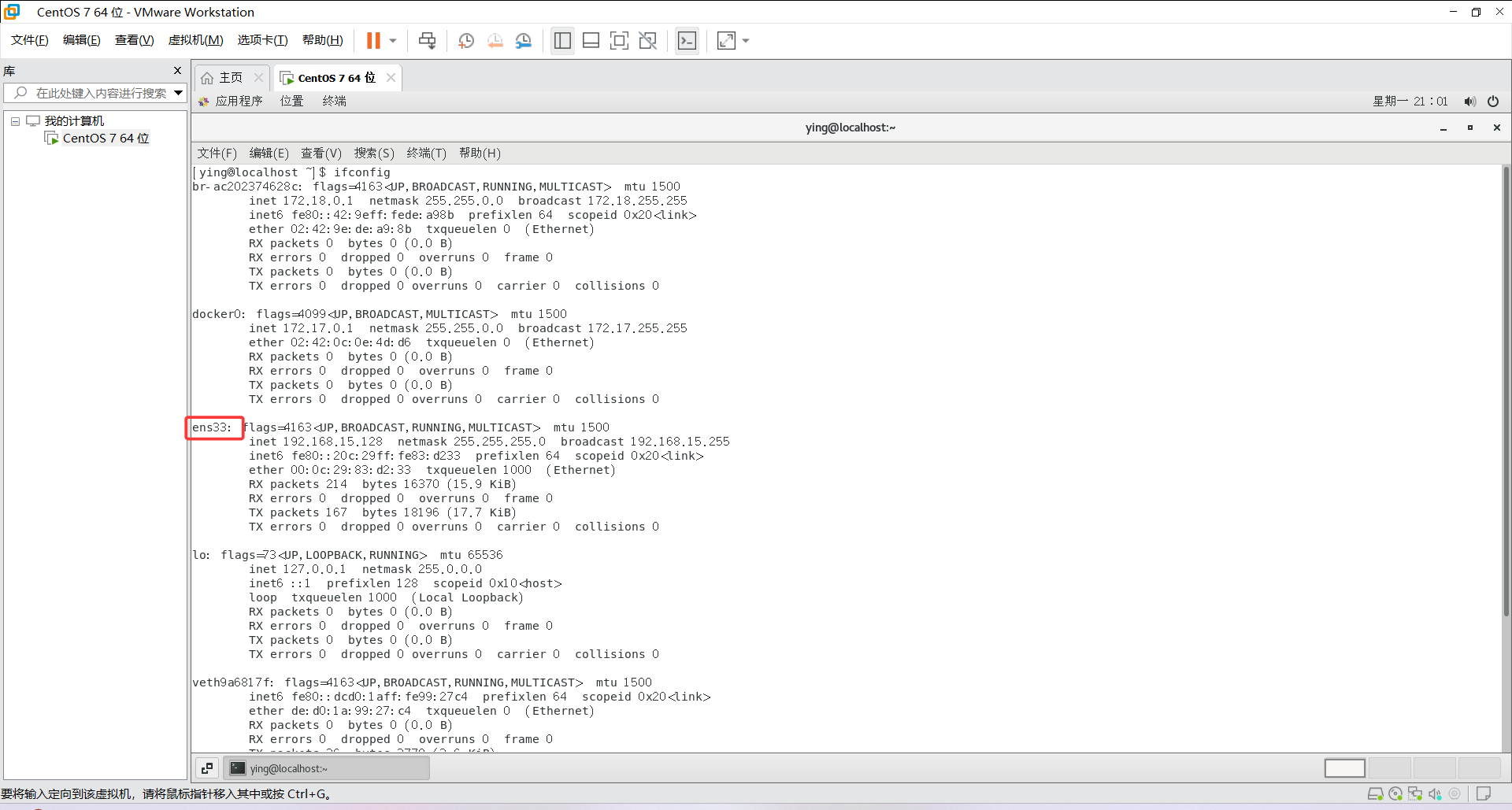Close the CentOS 7 64 位 tab
Viewport: 1512px width, 810px height.
point(391,78)
